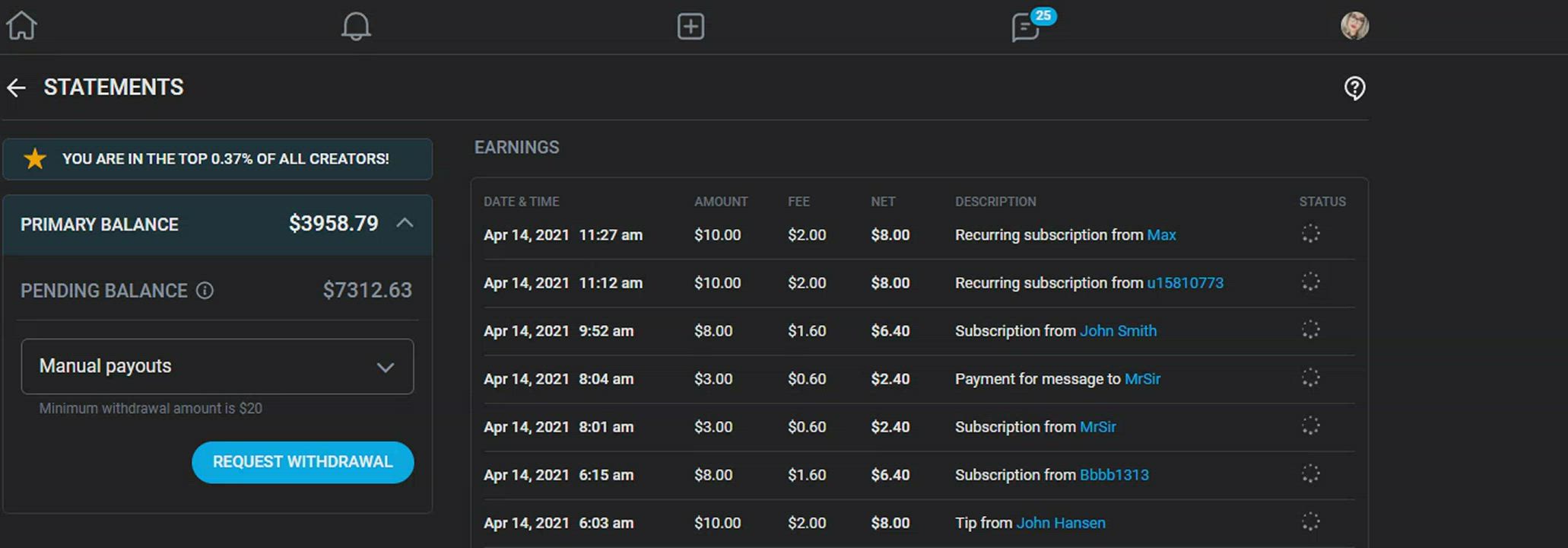
Task: Click pending status icon for Max subscription
Action: [1309, 234]
